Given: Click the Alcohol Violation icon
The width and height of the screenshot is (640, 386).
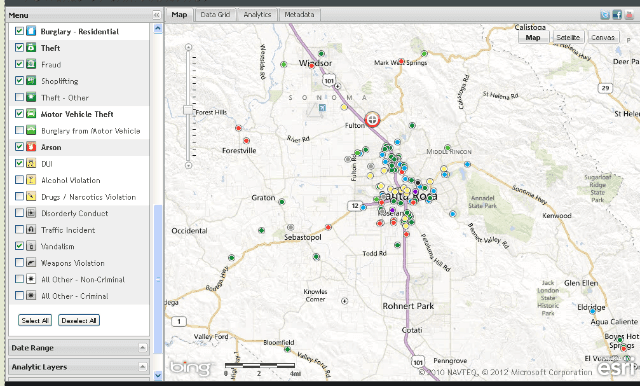Looking at the screenshot, I should coord(31,180).
